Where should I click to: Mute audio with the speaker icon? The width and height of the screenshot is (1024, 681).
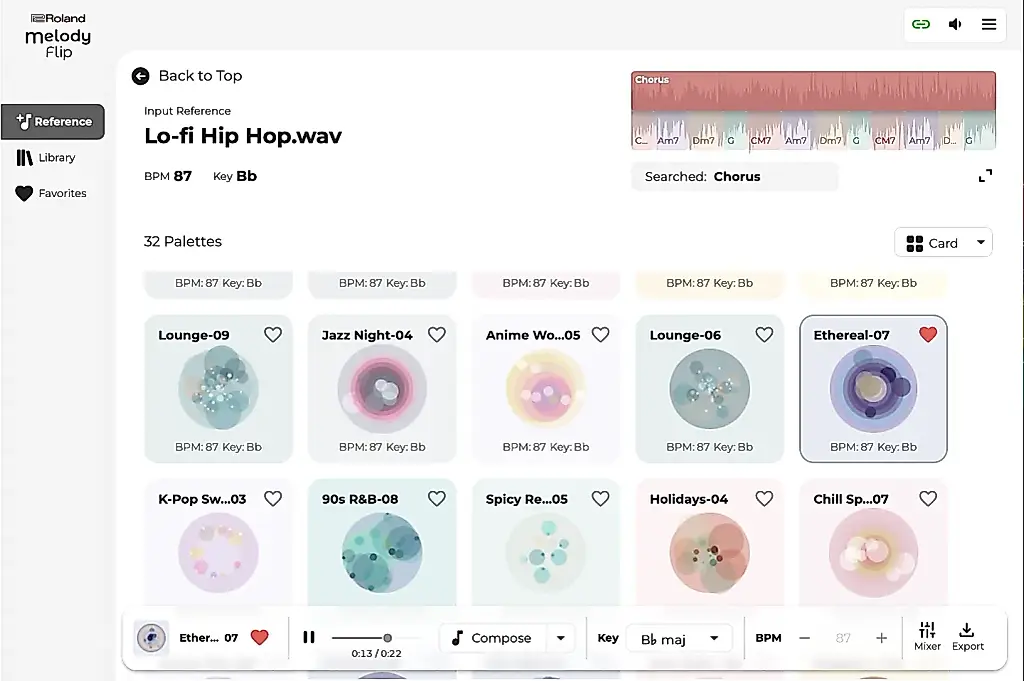pos(955,24)
